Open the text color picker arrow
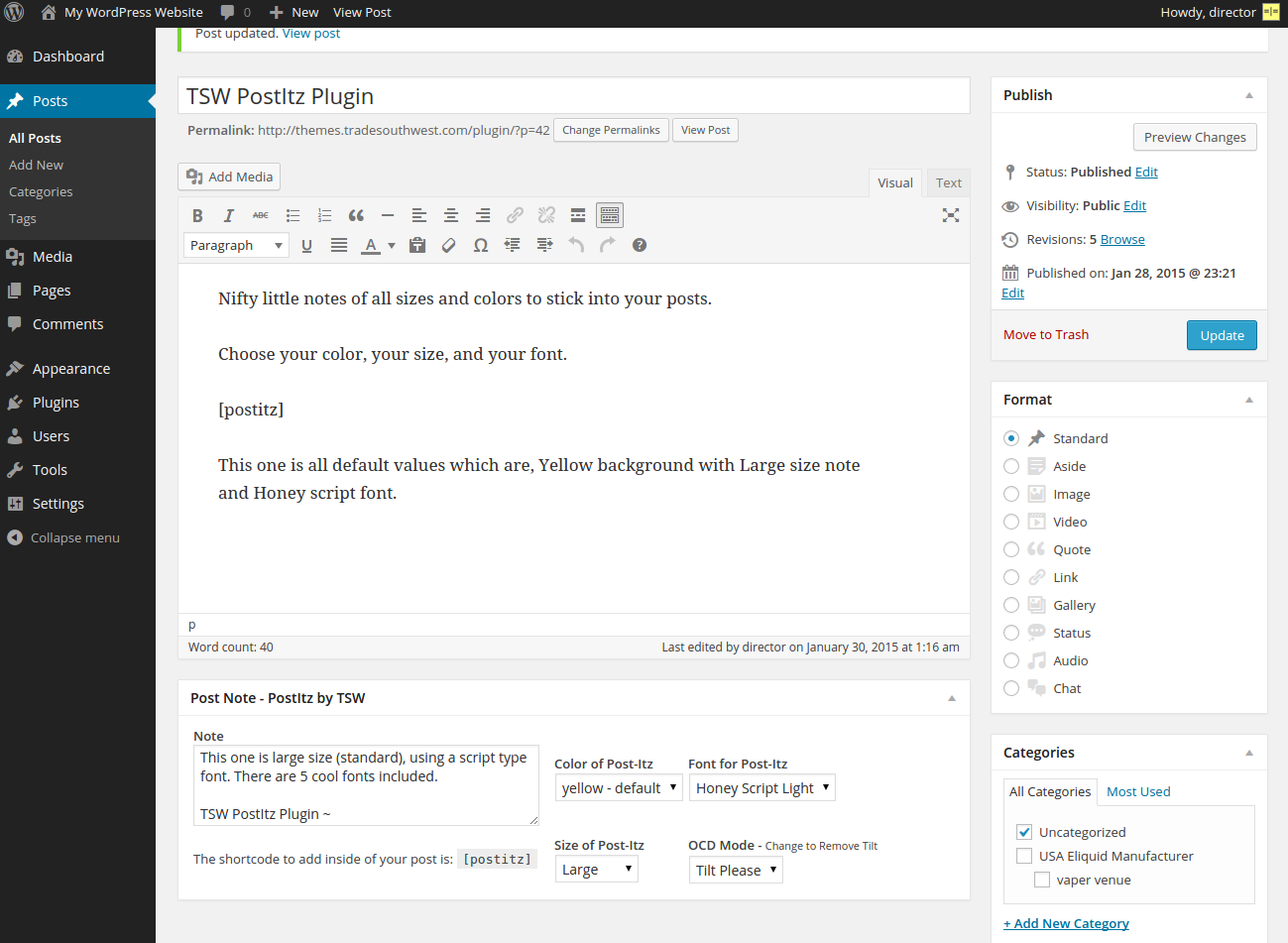This screenshot has height=943, width=1288. coord(392,245)
